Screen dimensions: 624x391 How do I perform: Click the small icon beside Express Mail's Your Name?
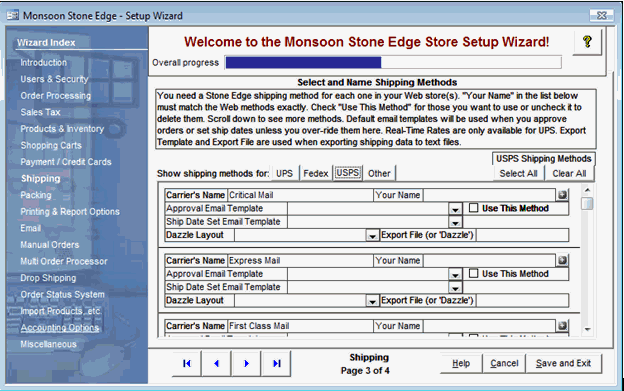pyautogui.click(x=562, y=261)
